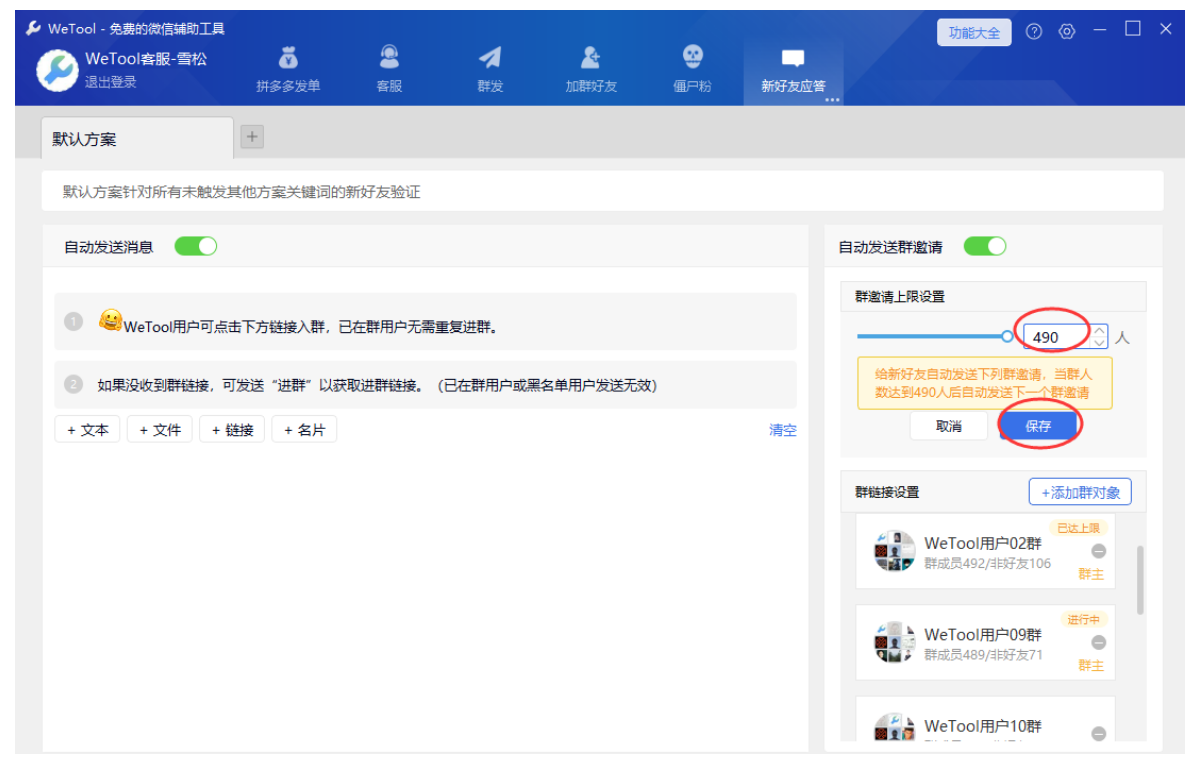
Task: Open the 加群好友 tool
Action: [x=590, y=69]
